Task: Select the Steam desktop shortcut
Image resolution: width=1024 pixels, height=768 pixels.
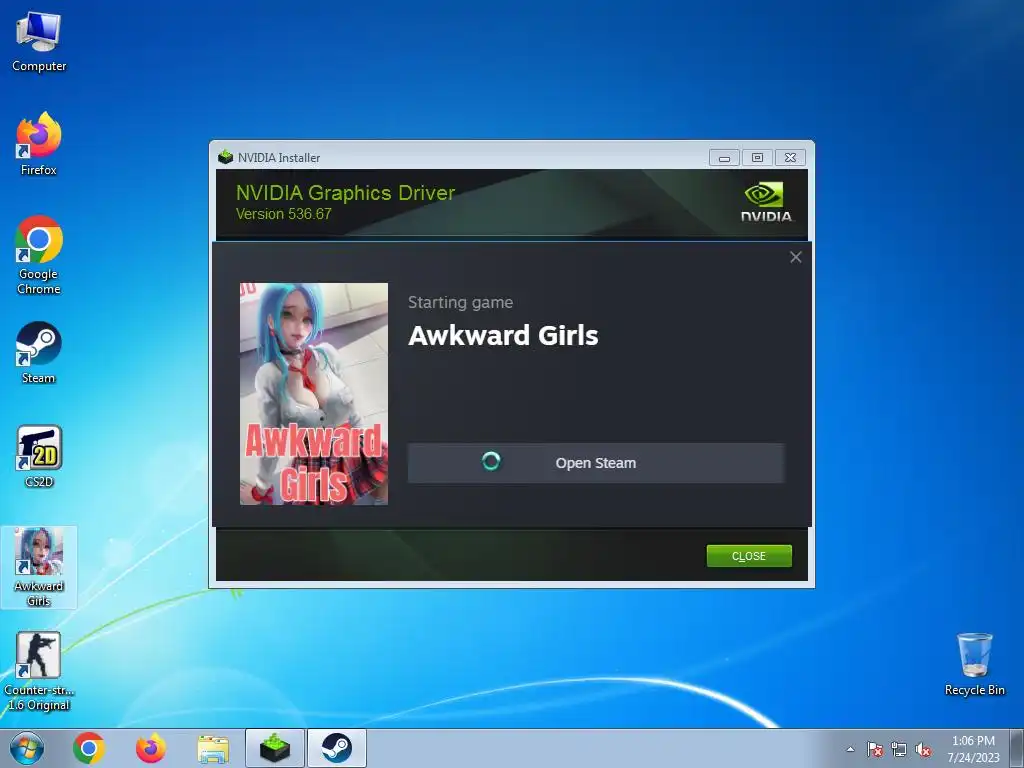Action: [39, 353]
